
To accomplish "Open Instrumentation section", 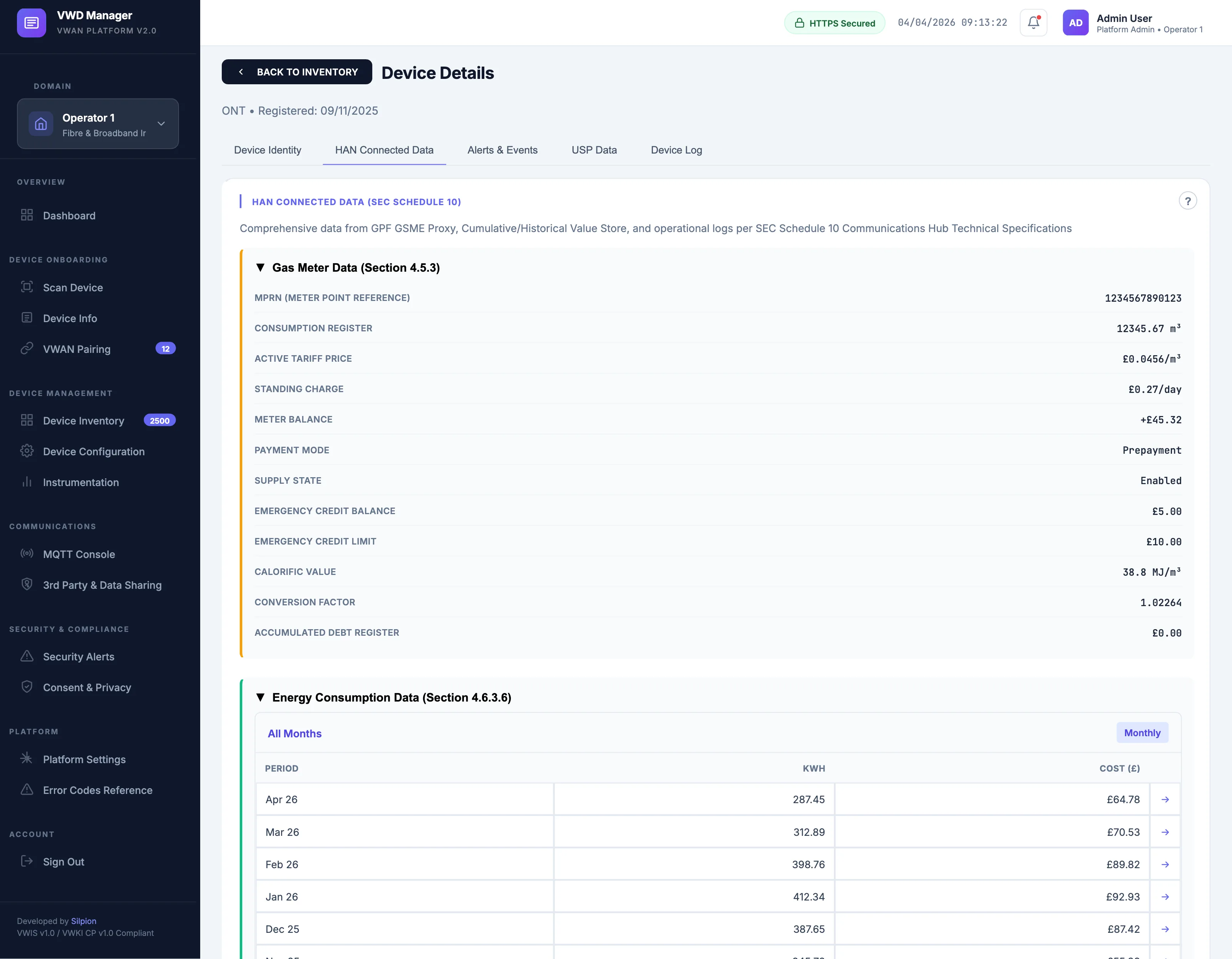I will point(81,483).
